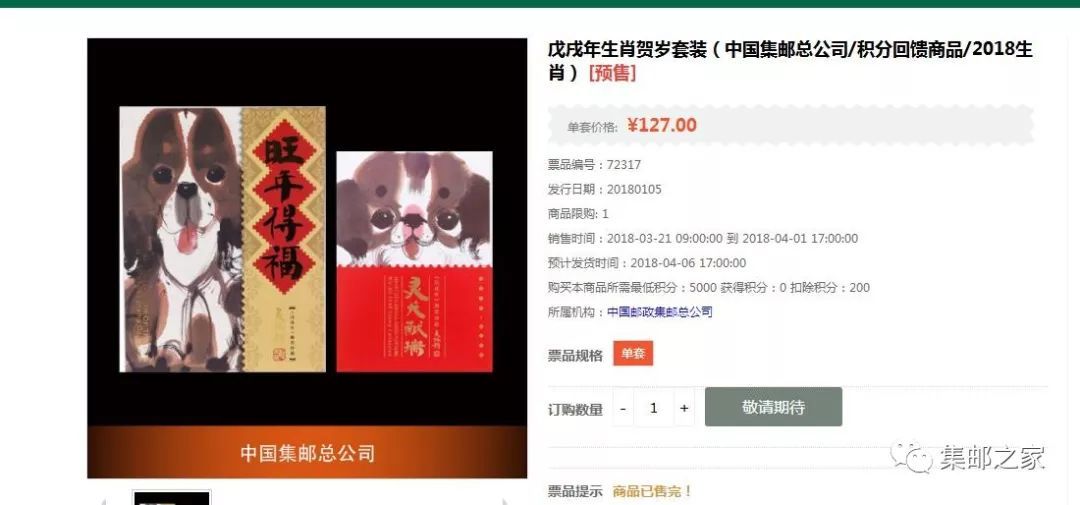Viewport: 1080px width, 505px height.
Task: Click the red 灵犬献瑞 folder image
Action: pos(415,262)
